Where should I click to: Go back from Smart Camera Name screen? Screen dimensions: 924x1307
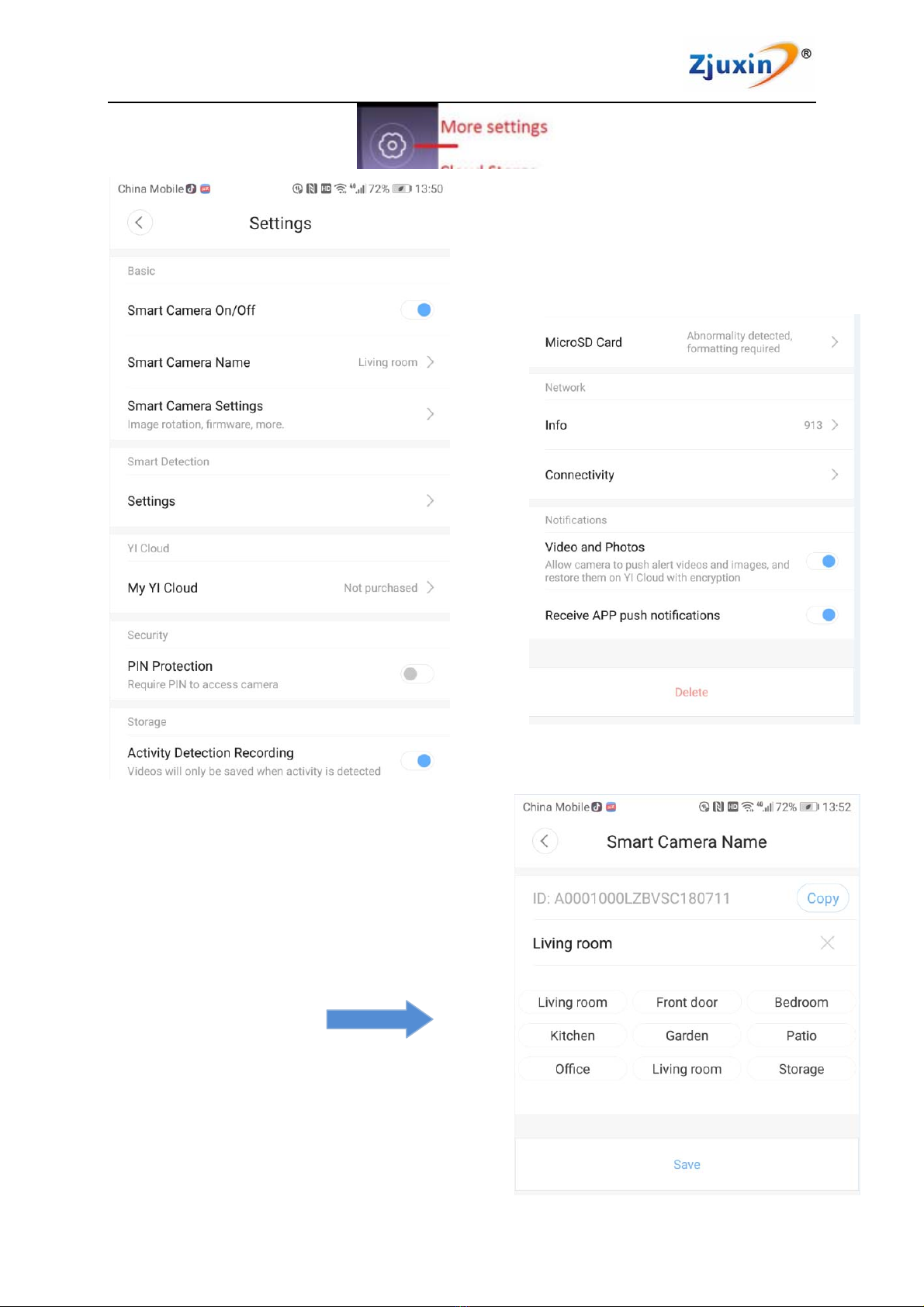545,841
